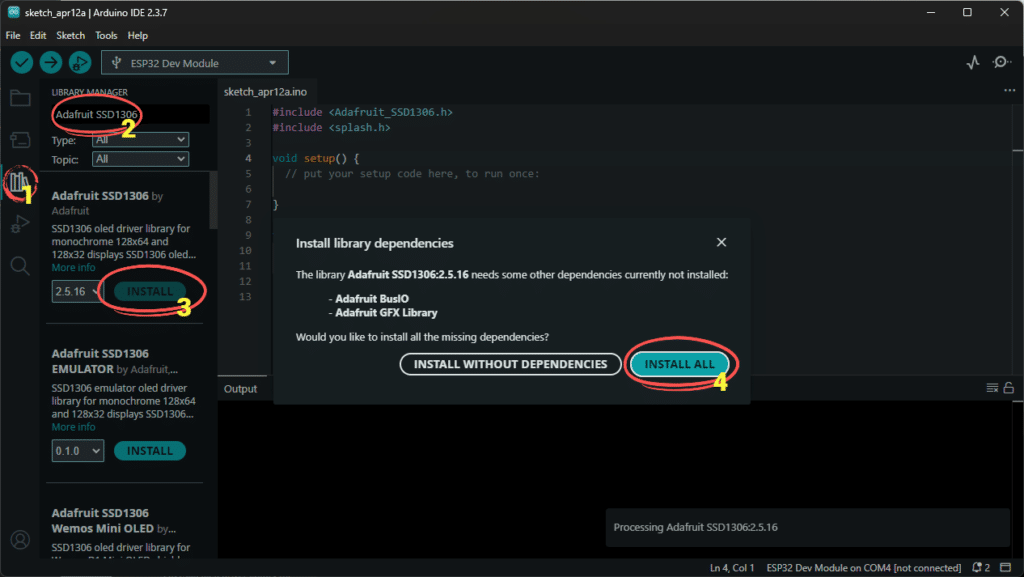Open the ESP32 Dev Module board selector
The width and height of the screenshot is (1024, 577).
coord(195,63)
